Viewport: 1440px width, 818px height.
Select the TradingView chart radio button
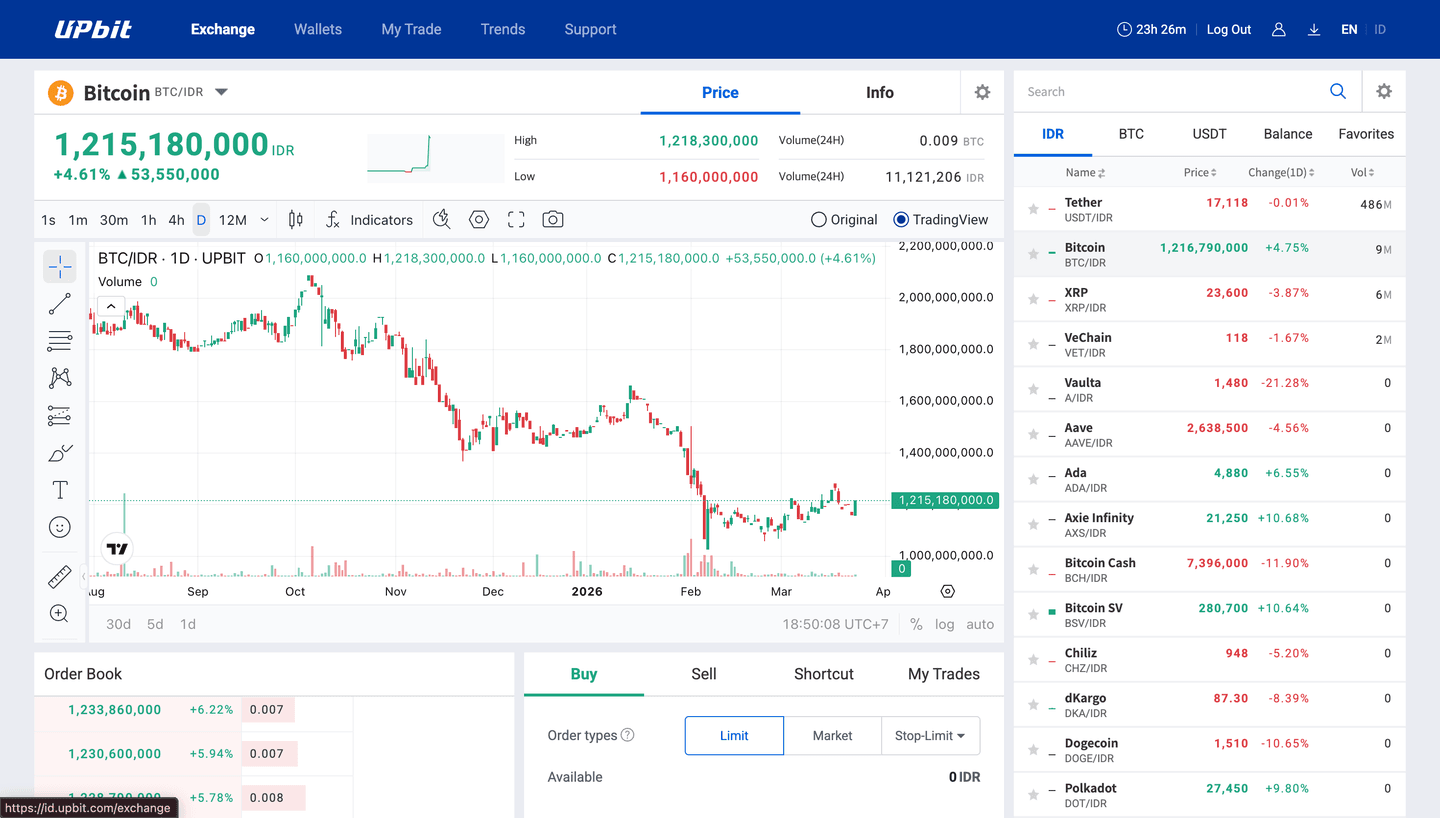(x=901, y=220)
